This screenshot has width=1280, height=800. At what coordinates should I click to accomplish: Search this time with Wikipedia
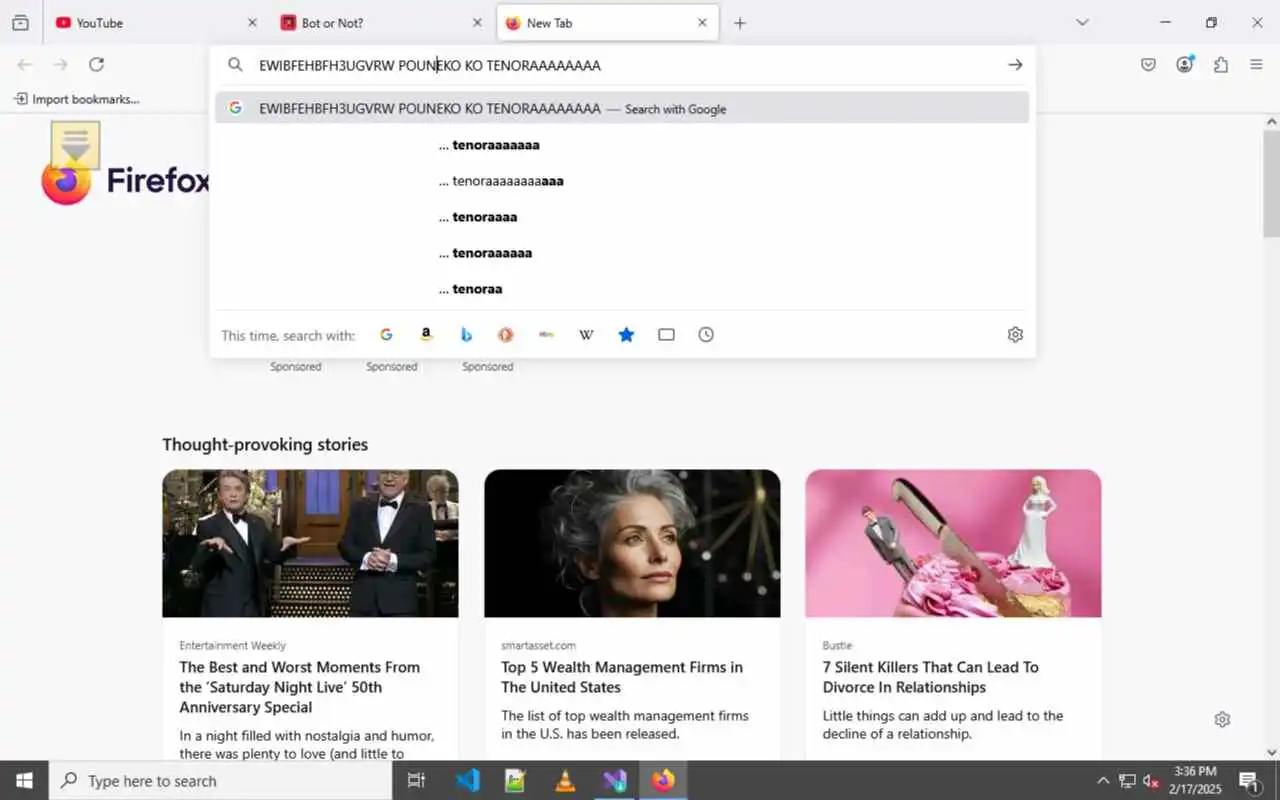pyautogui.click(x=586, y=335)
